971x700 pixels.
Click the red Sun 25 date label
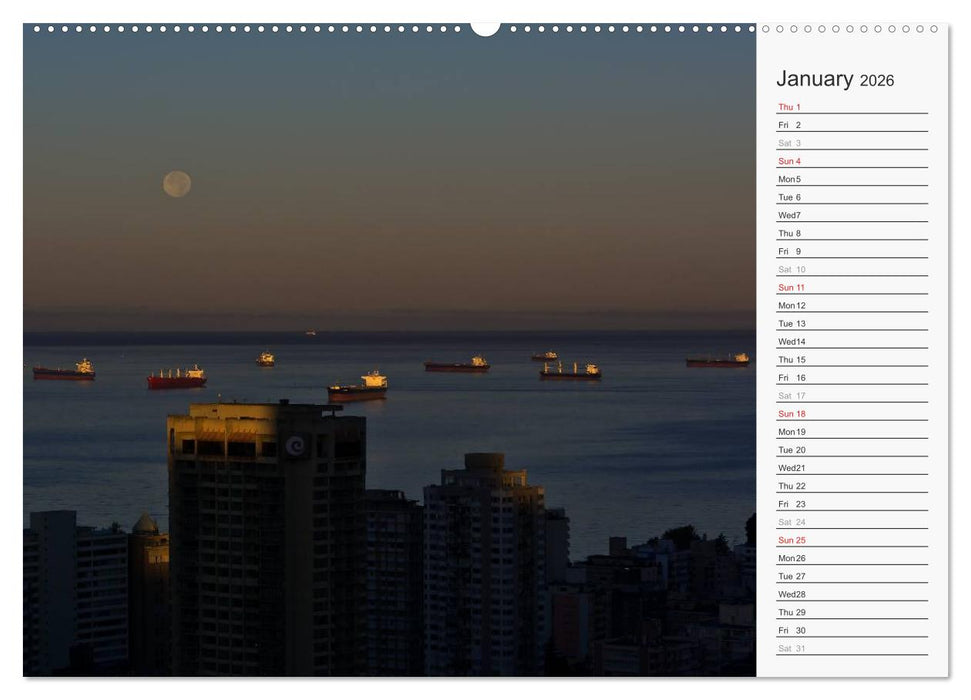(789, 539)
